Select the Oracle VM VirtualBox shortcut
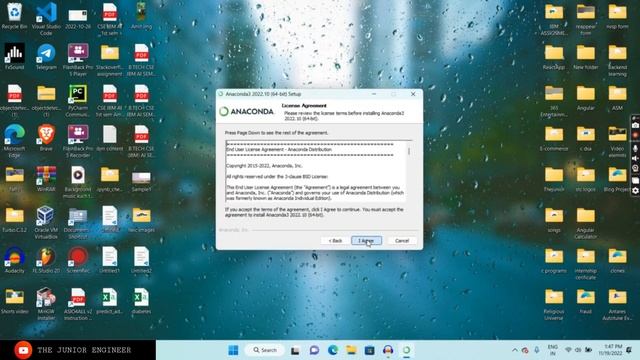This screenshot has width=640, height=360. click(46, 222)
